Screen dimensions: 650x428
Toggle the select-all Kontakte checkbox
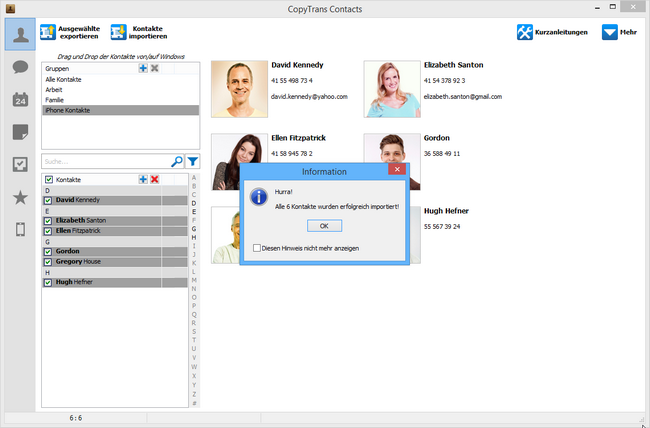click(x=49, y=179)
